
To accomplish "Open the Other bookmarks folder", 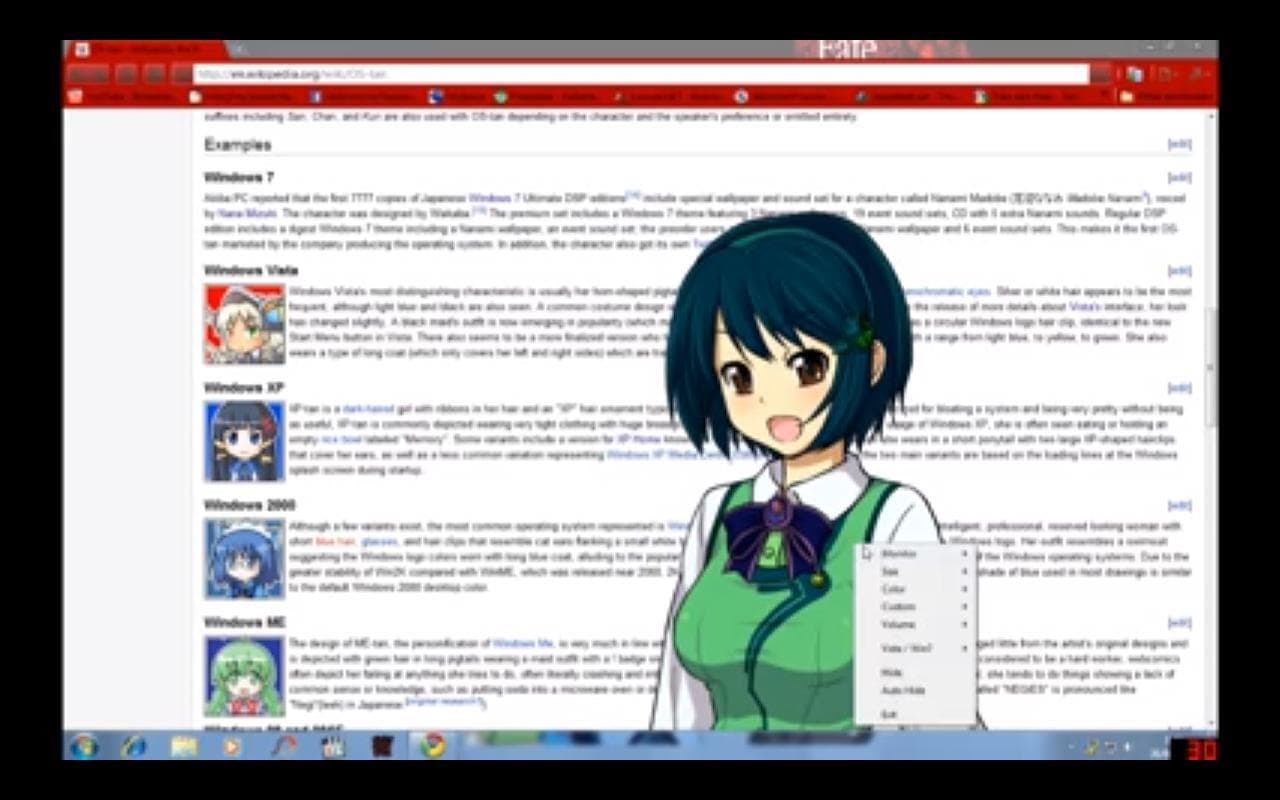I will pyautogui.click(x=1165, y=97).
